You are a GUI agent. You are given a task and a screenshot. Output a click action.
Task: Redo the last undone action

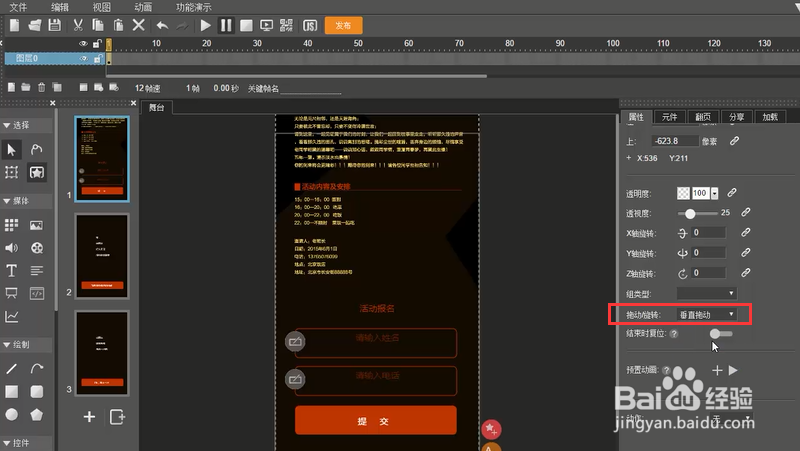(x=182, y=26)
